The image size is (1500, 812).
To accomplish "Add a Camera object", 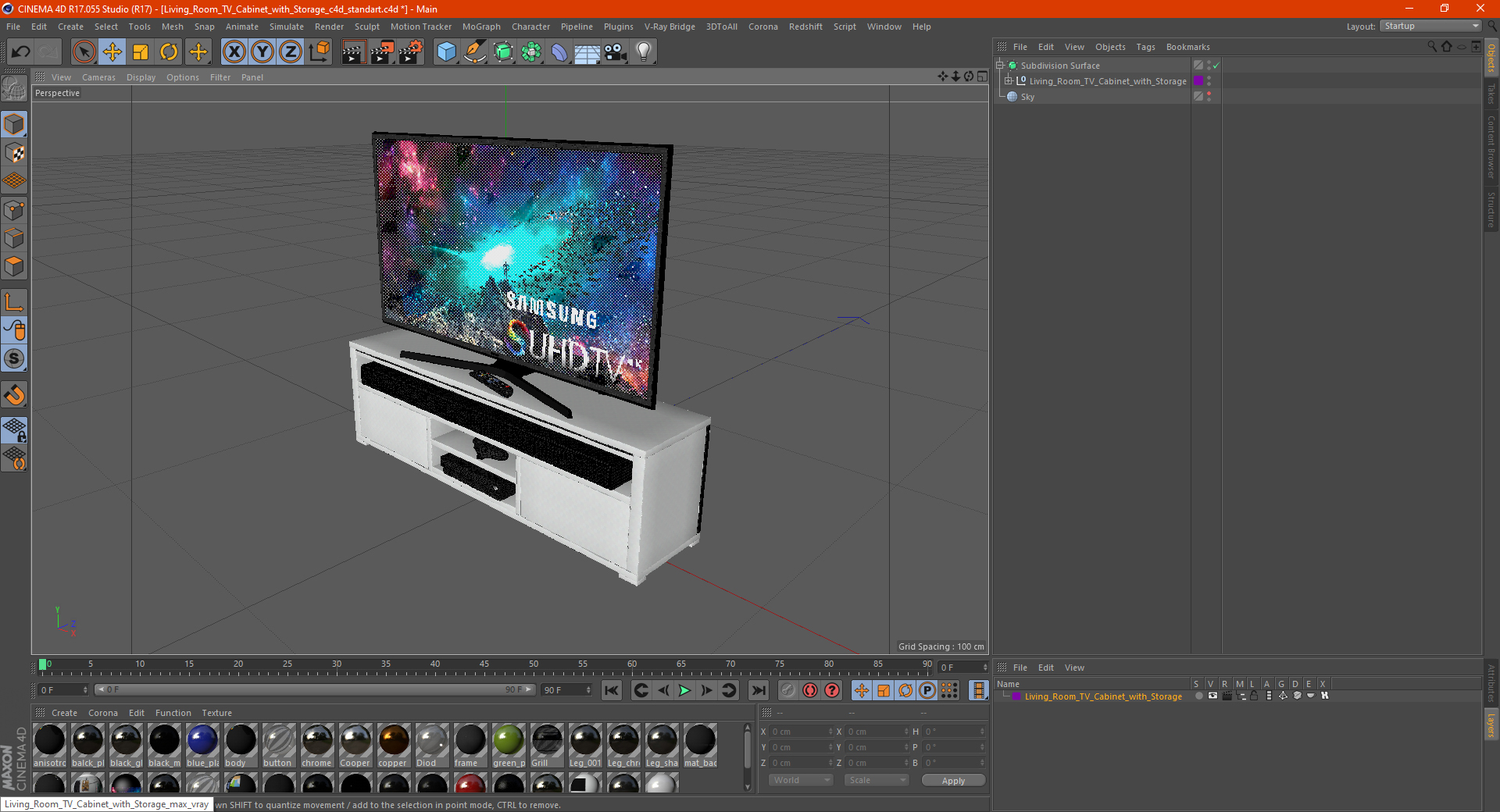I will pyautogui.click(x=616, y=52).
